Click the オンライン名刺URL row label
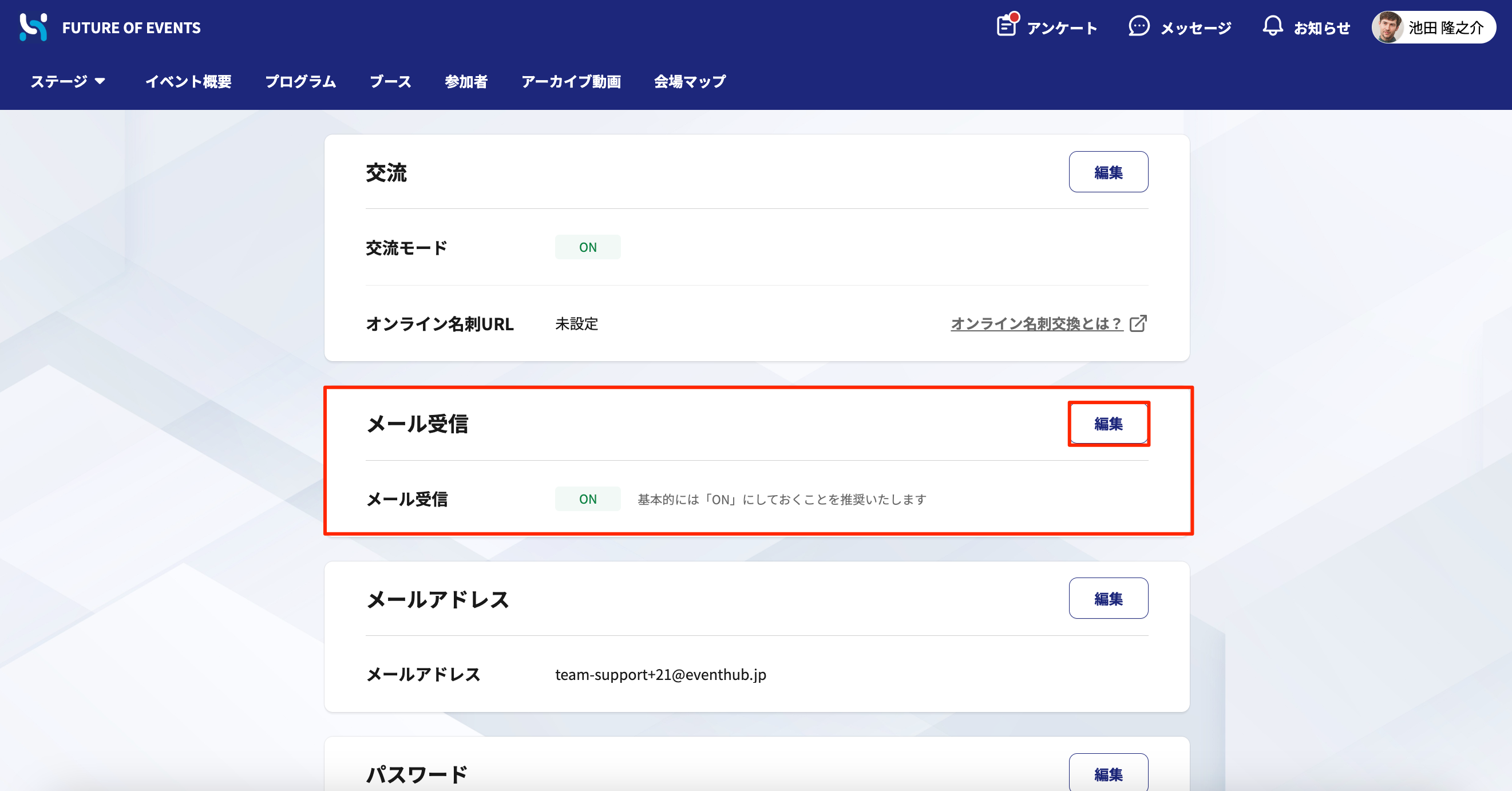 tap(440, 323)
